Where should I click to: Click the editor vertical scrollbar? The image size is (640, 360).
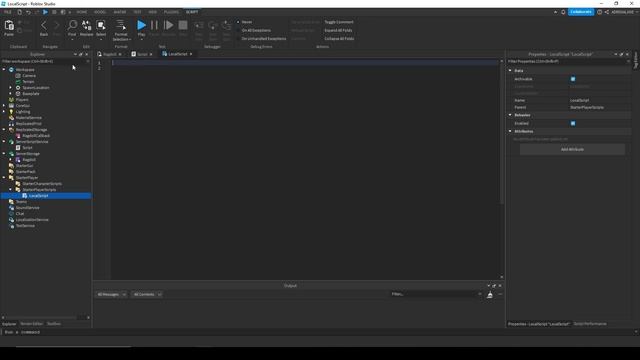[x=502, y=133]
